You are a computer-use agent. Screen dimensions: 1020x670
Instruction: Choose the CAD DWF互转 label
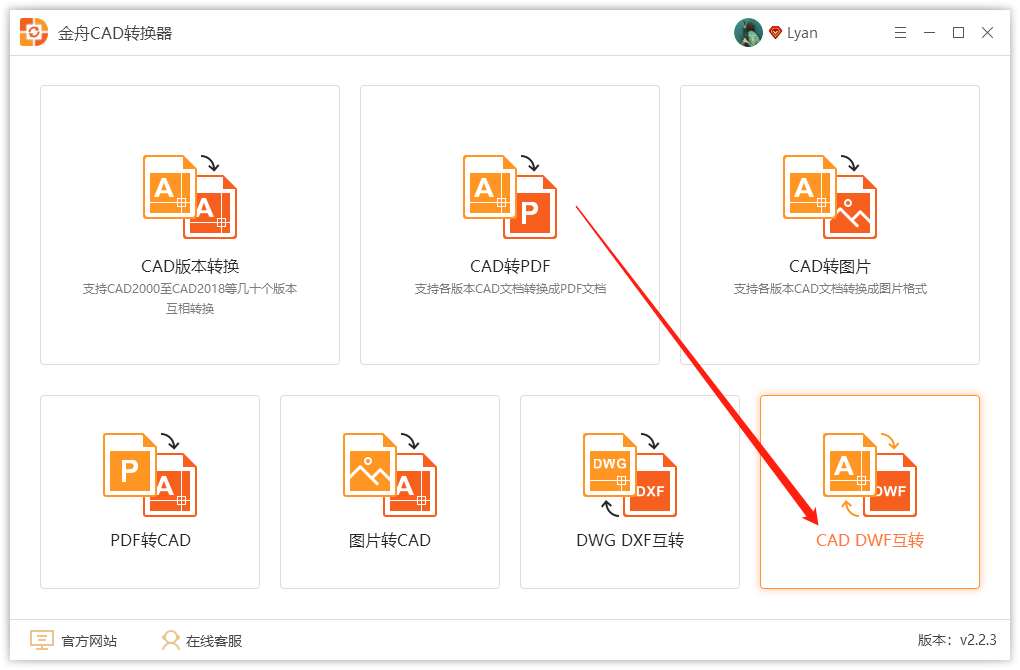(x=870, y=540)
